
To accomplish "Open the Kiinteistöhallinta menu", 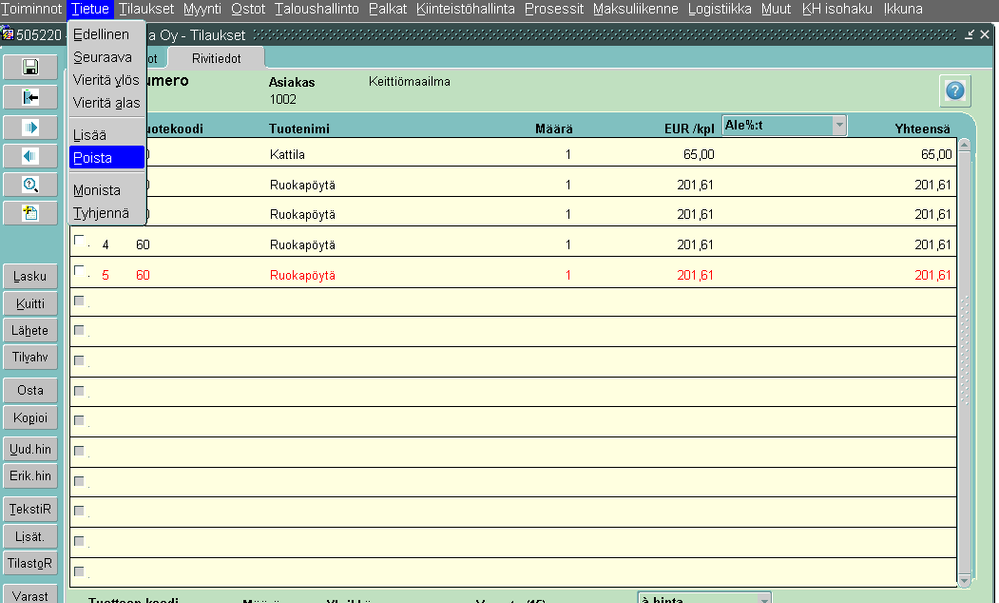I will click(465, 9).
